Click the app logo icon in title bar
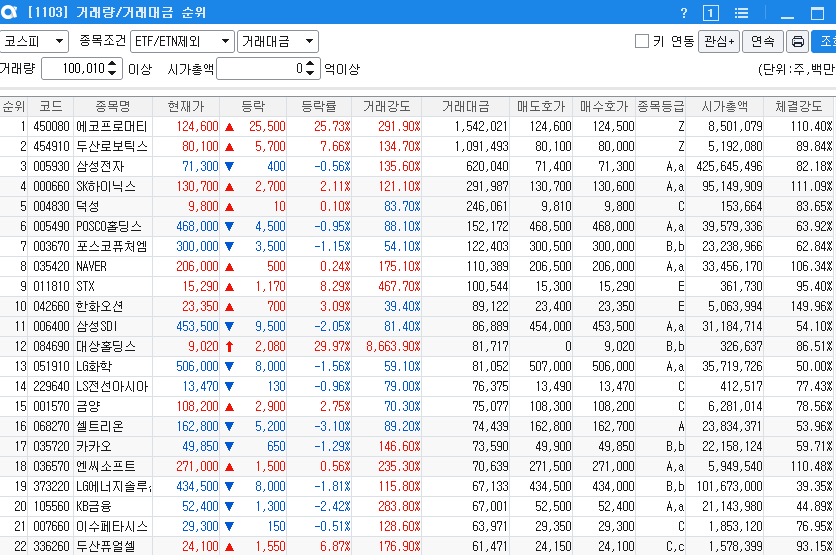 pos(9,12)
